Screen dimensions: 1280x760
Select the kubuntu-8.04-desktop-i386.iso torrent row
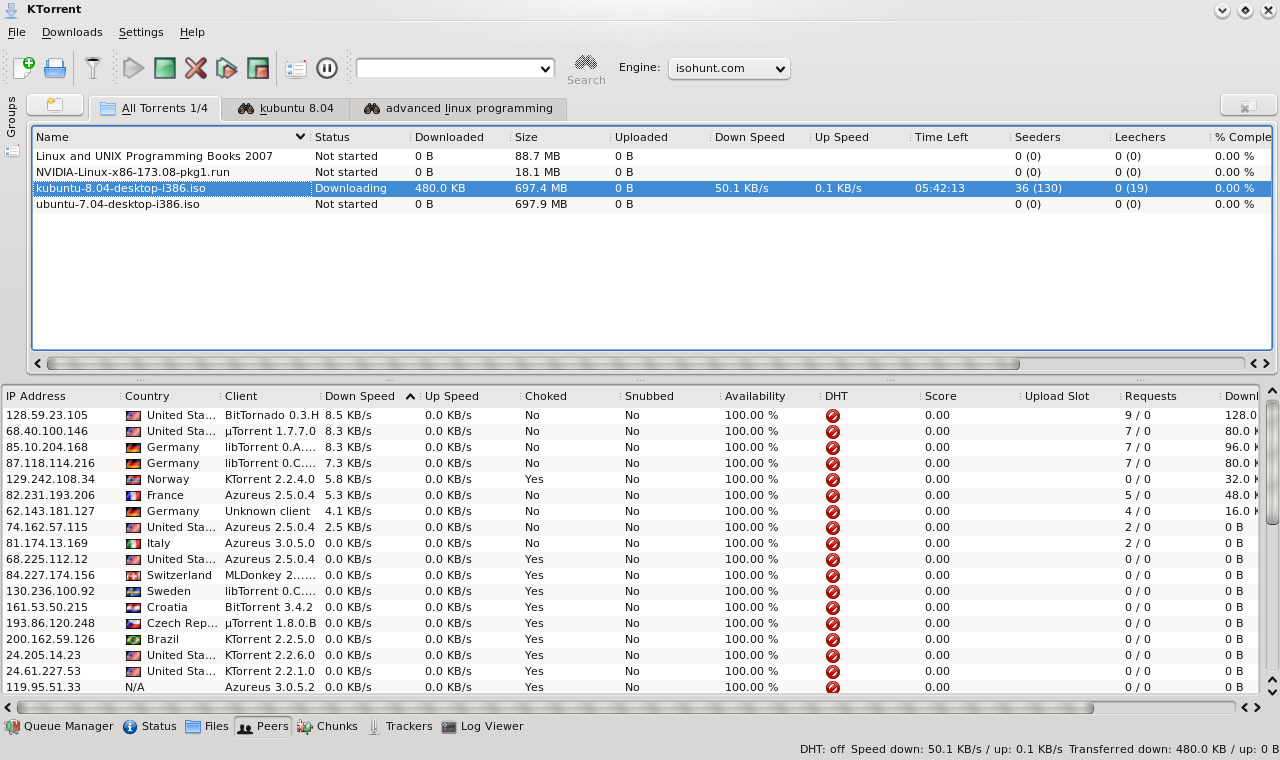pos(652,188)
